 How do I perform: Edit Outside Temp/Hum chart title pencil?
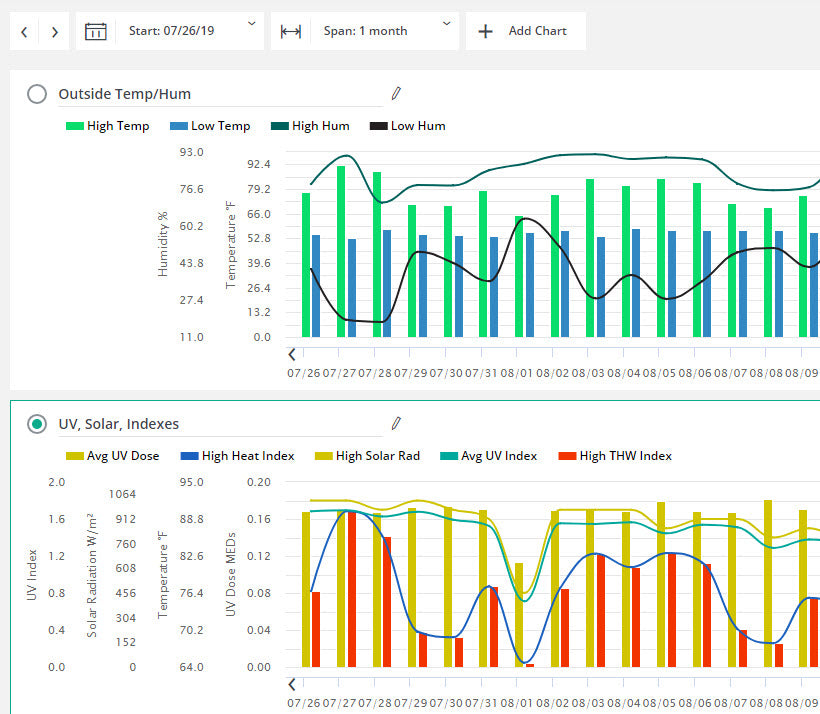coord(396,93)
